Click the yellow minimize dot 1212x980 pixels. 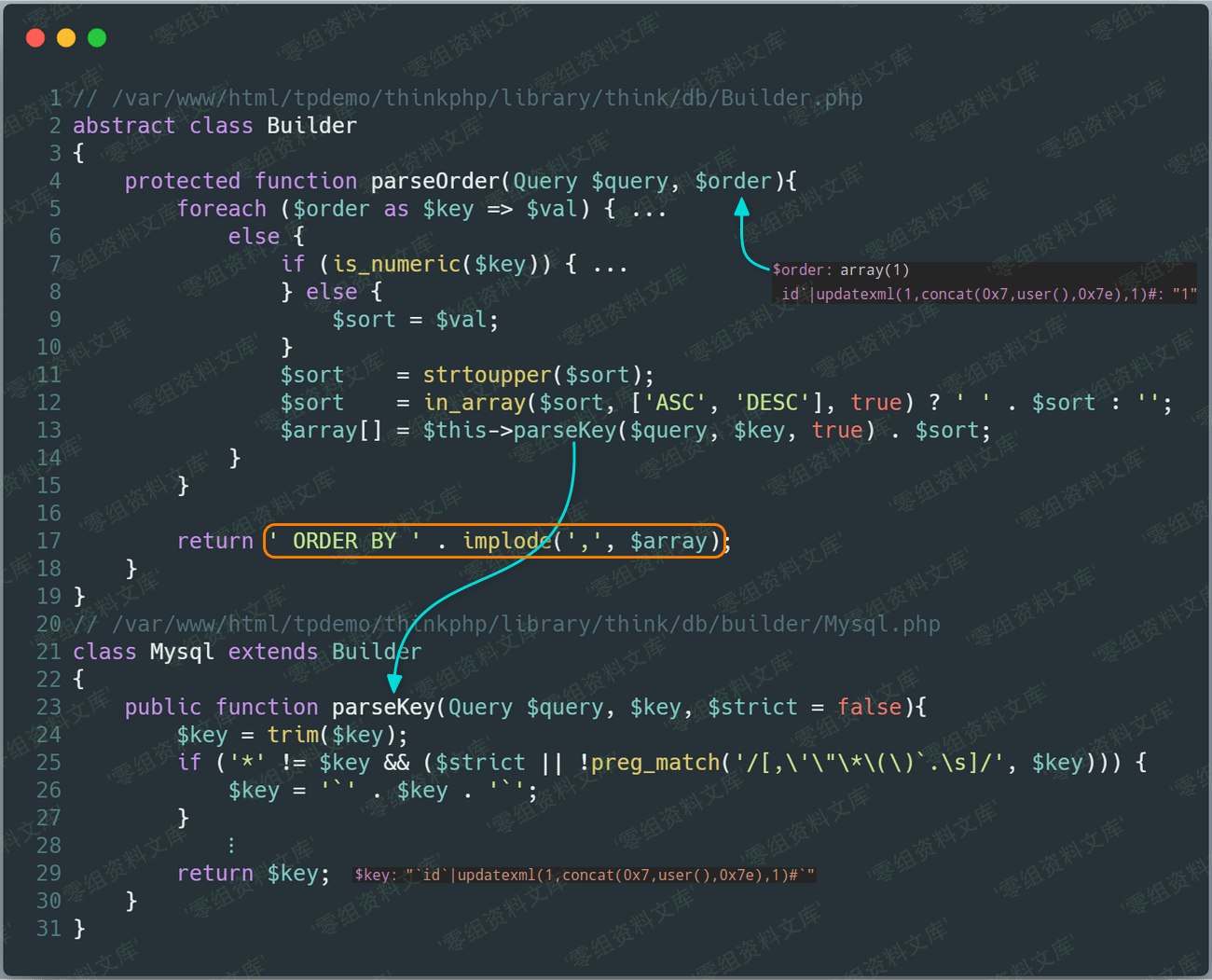[66, 38]
